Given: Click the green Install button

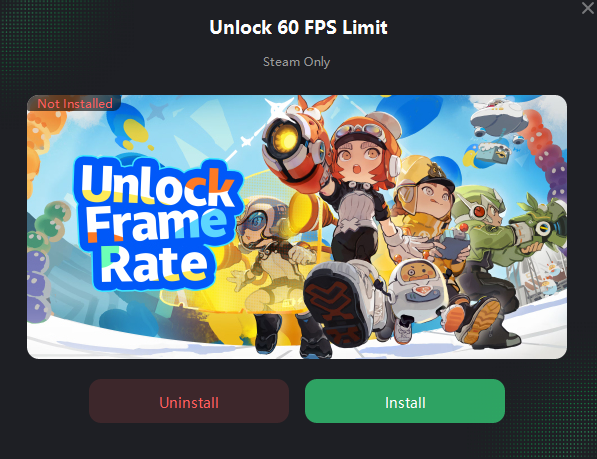Looking at the screenshot, I should coord(405,401).
